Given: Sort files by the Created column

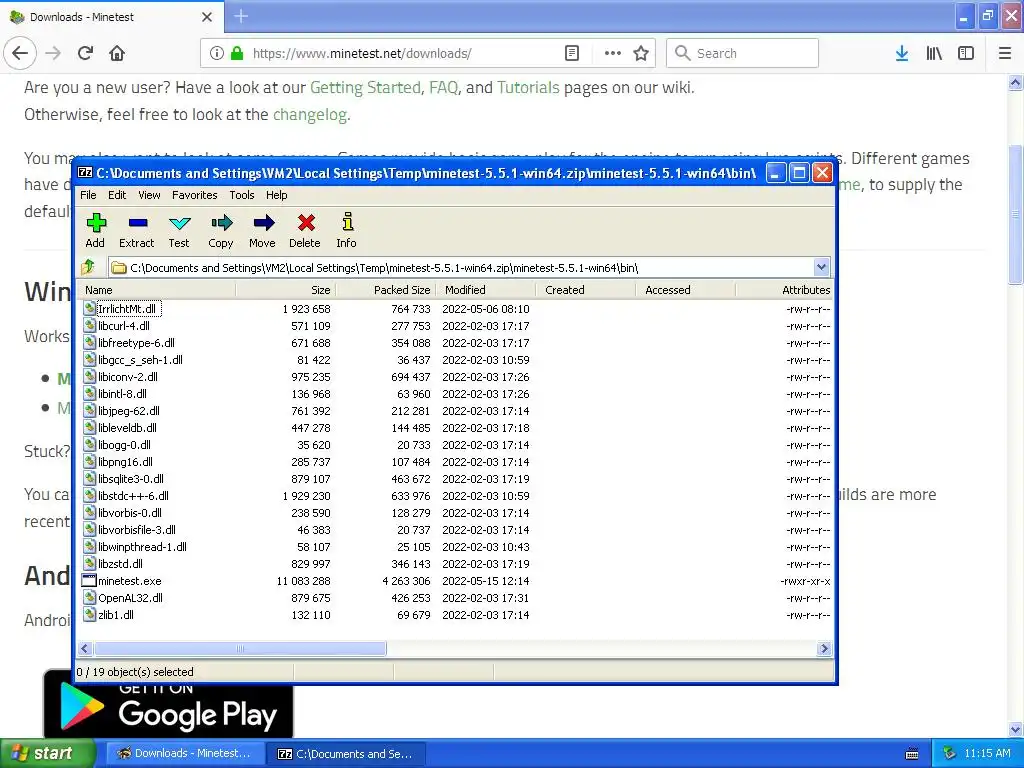Looking at the screenshot, I should coord(585,290).
